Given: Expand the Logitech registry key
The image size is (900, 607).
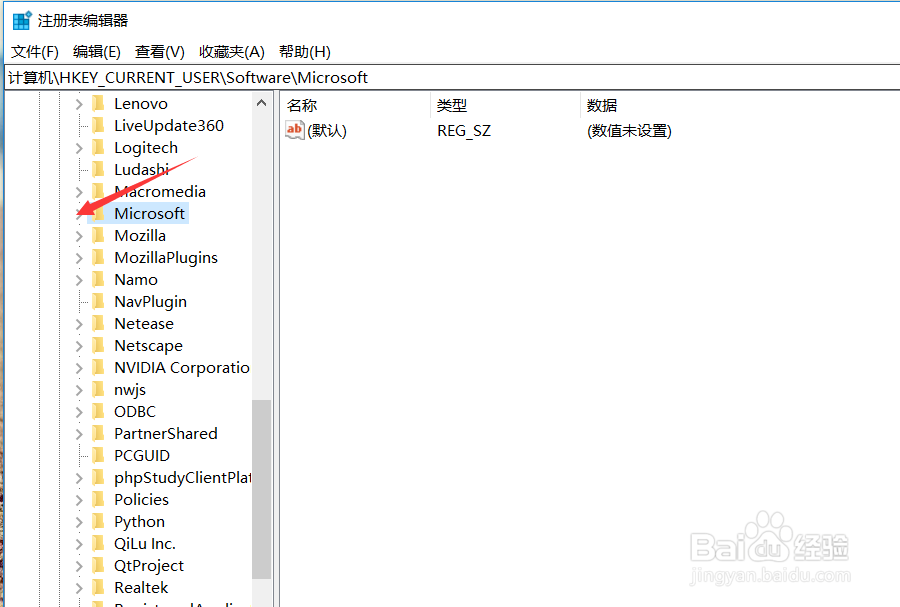Looking at the screenshot, I should point(80,147).
